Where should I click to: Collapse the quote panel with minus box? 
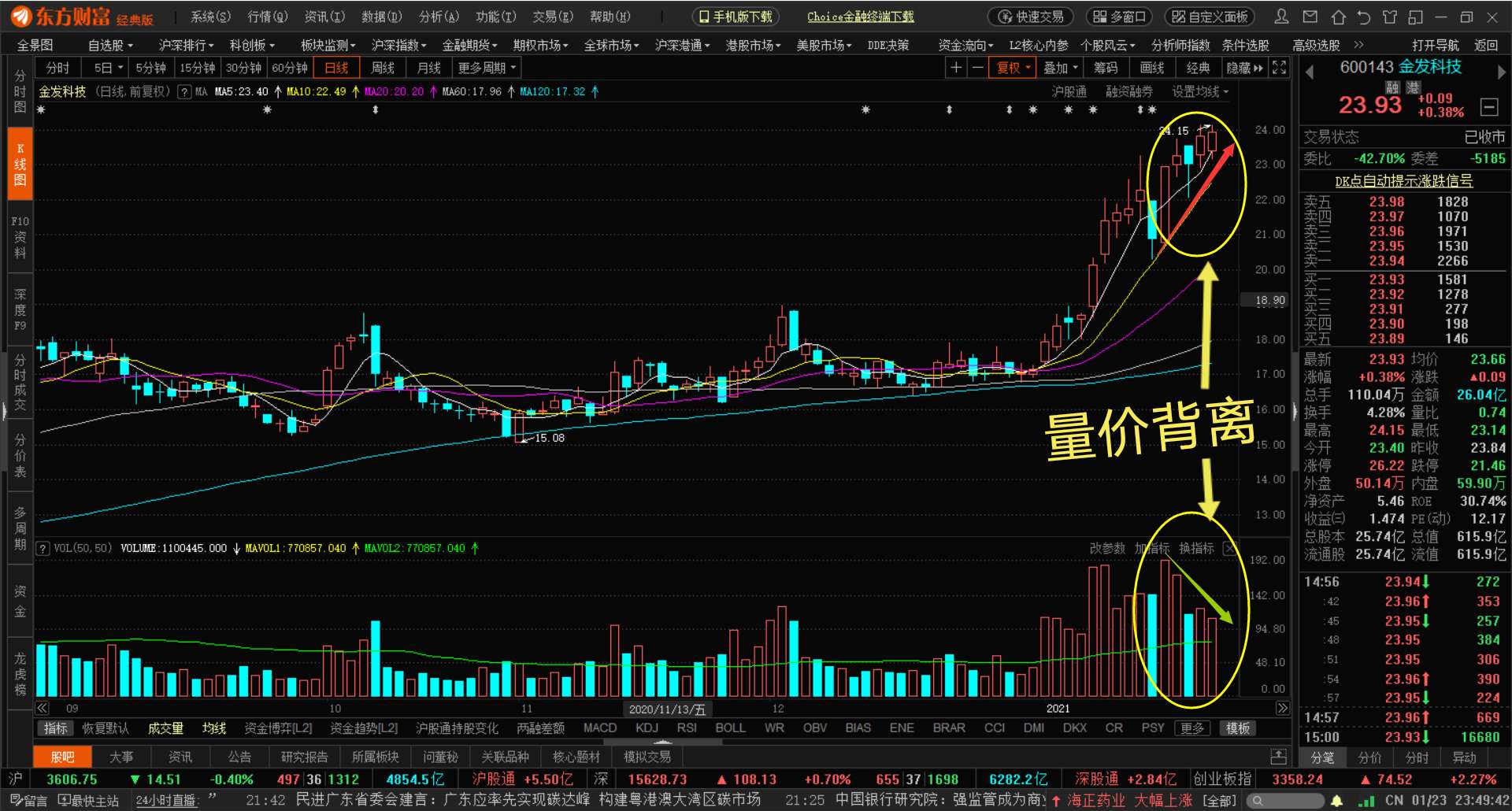point(1488,106)
